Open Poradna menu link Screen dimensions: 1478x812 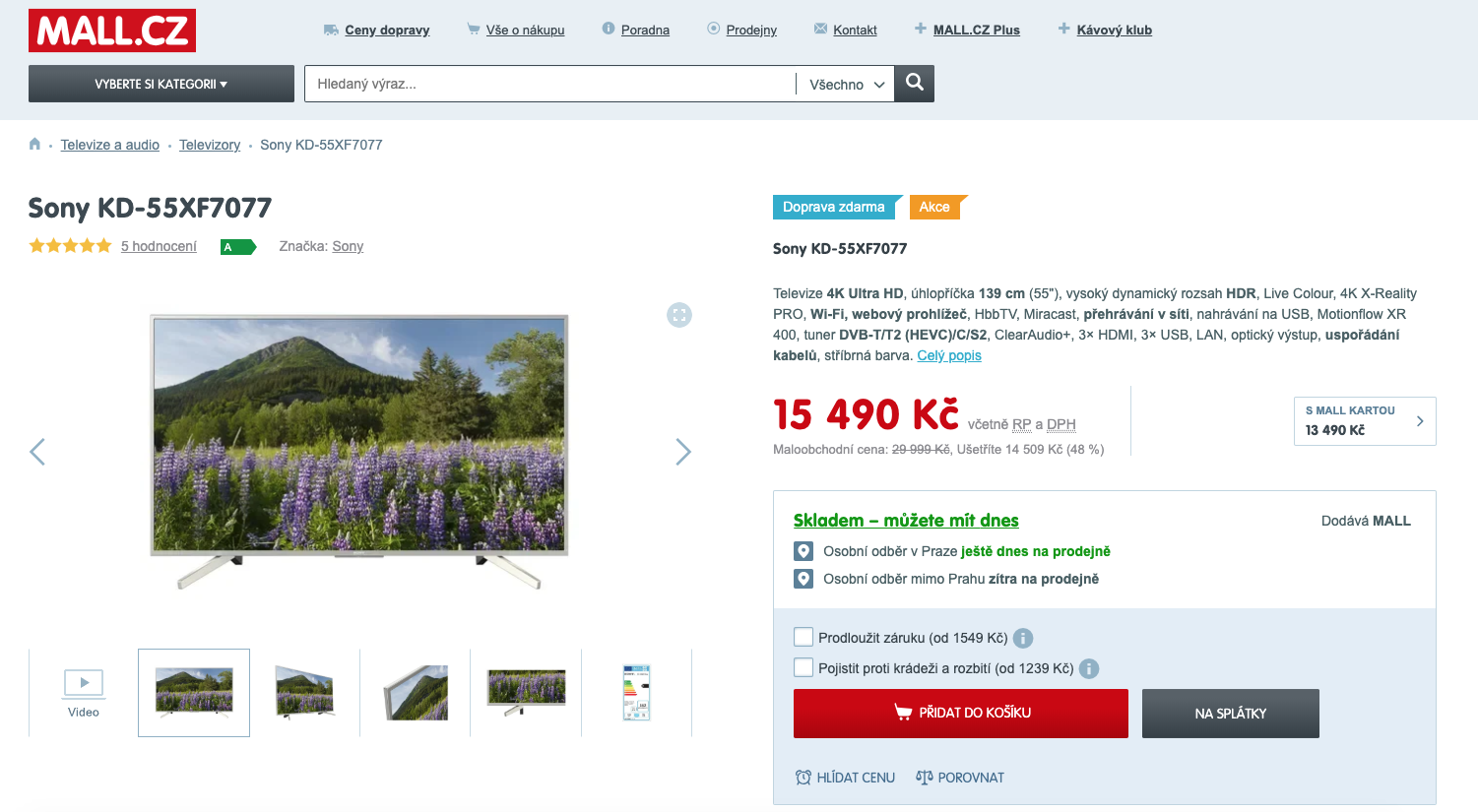point(645,30)
